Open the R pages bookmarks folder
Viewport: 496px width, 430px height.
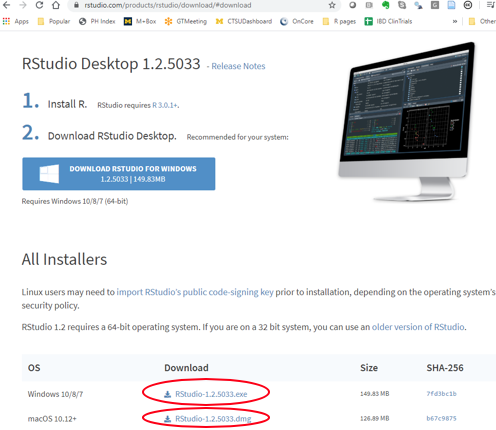[x=339, y=21]
